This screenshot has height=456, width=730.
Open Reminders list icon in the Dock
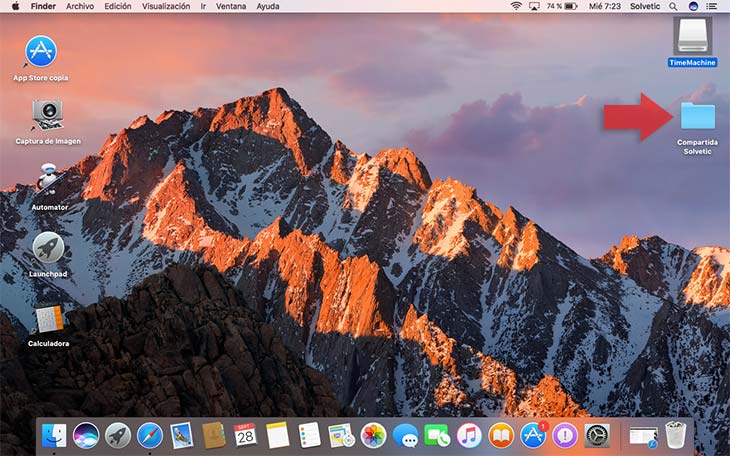(x=310, y=435)
